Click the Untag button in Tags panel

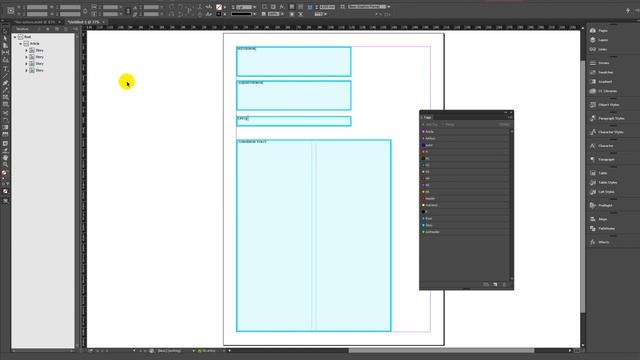(504, 124)
